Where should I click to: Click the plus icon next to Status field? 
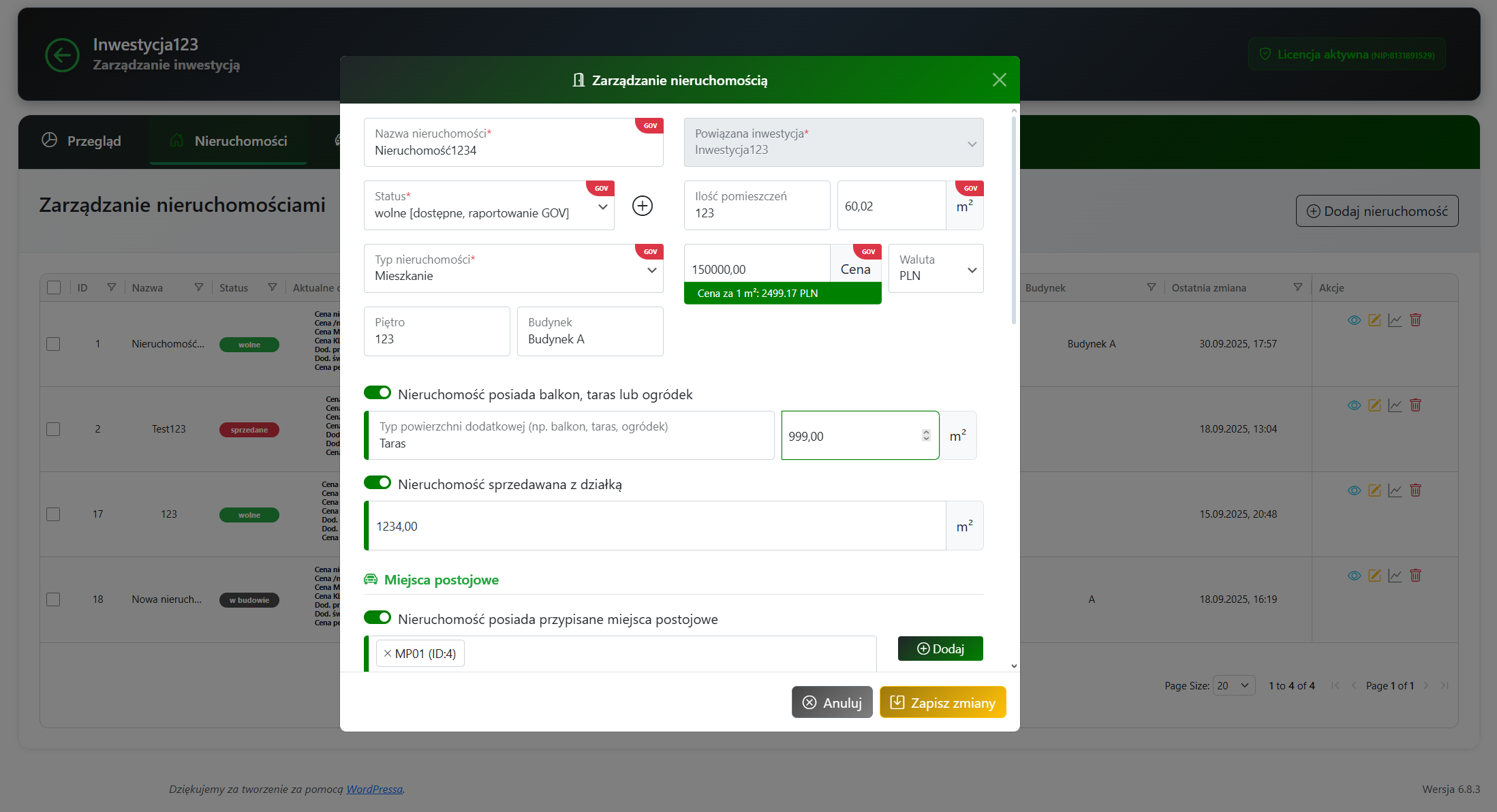pyautogui.click(x=641, y=205)
